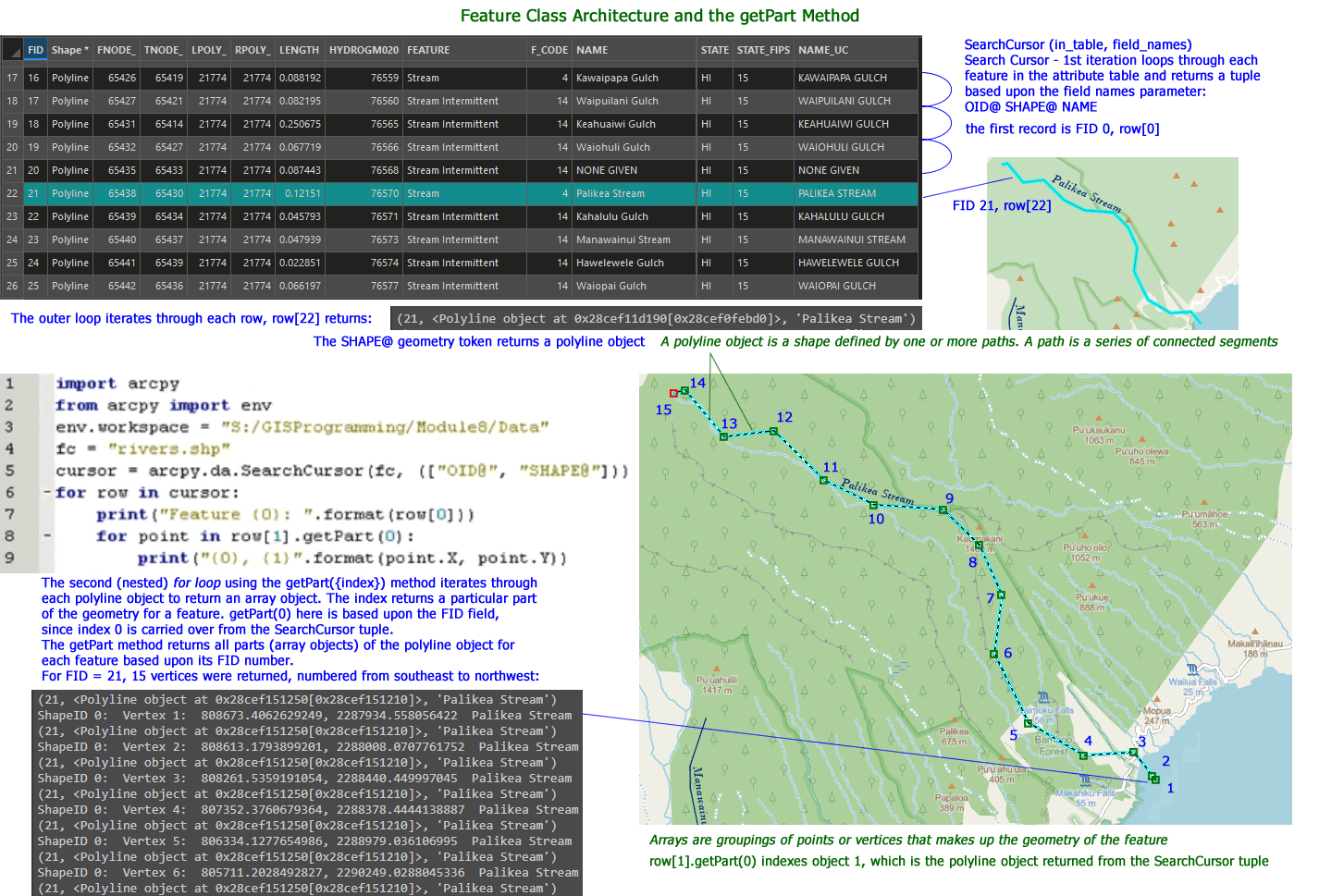Select the red end vertex 15 marker
This screenshot has width=1319, height=896.
(673, 394)
